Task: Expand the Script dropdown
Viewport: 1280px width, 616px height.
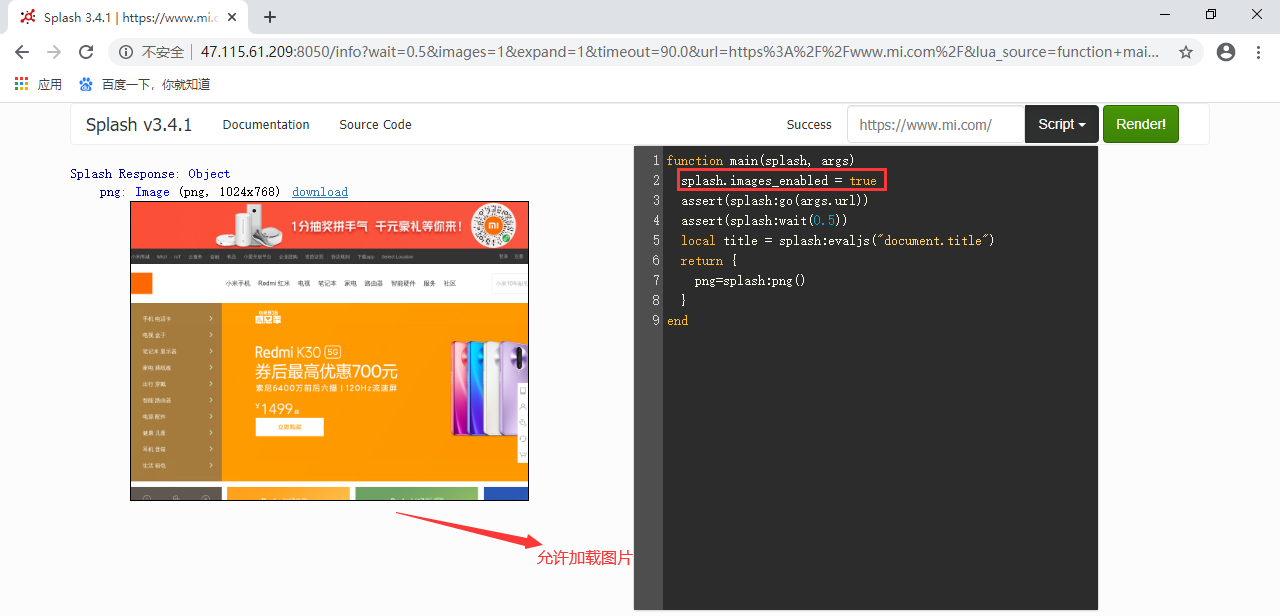Action: [1062, 124]
